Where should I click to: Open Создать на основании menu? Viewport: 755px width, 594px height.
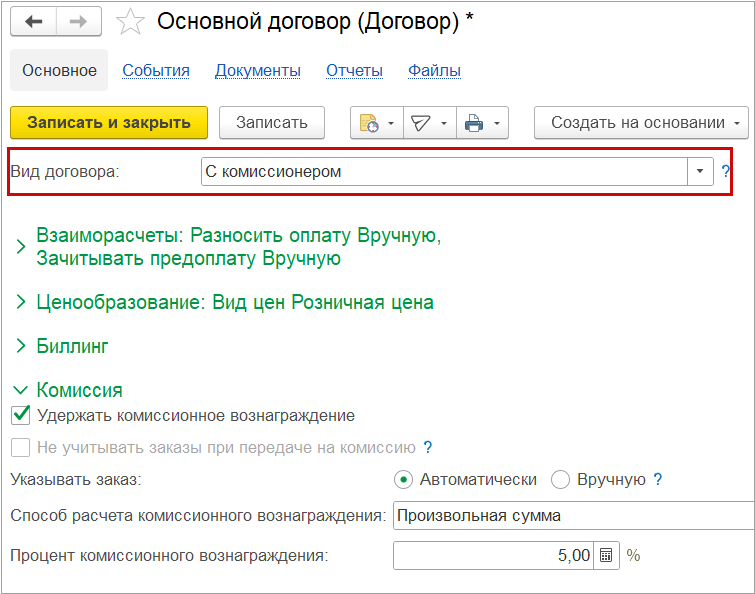coord(641,123)
